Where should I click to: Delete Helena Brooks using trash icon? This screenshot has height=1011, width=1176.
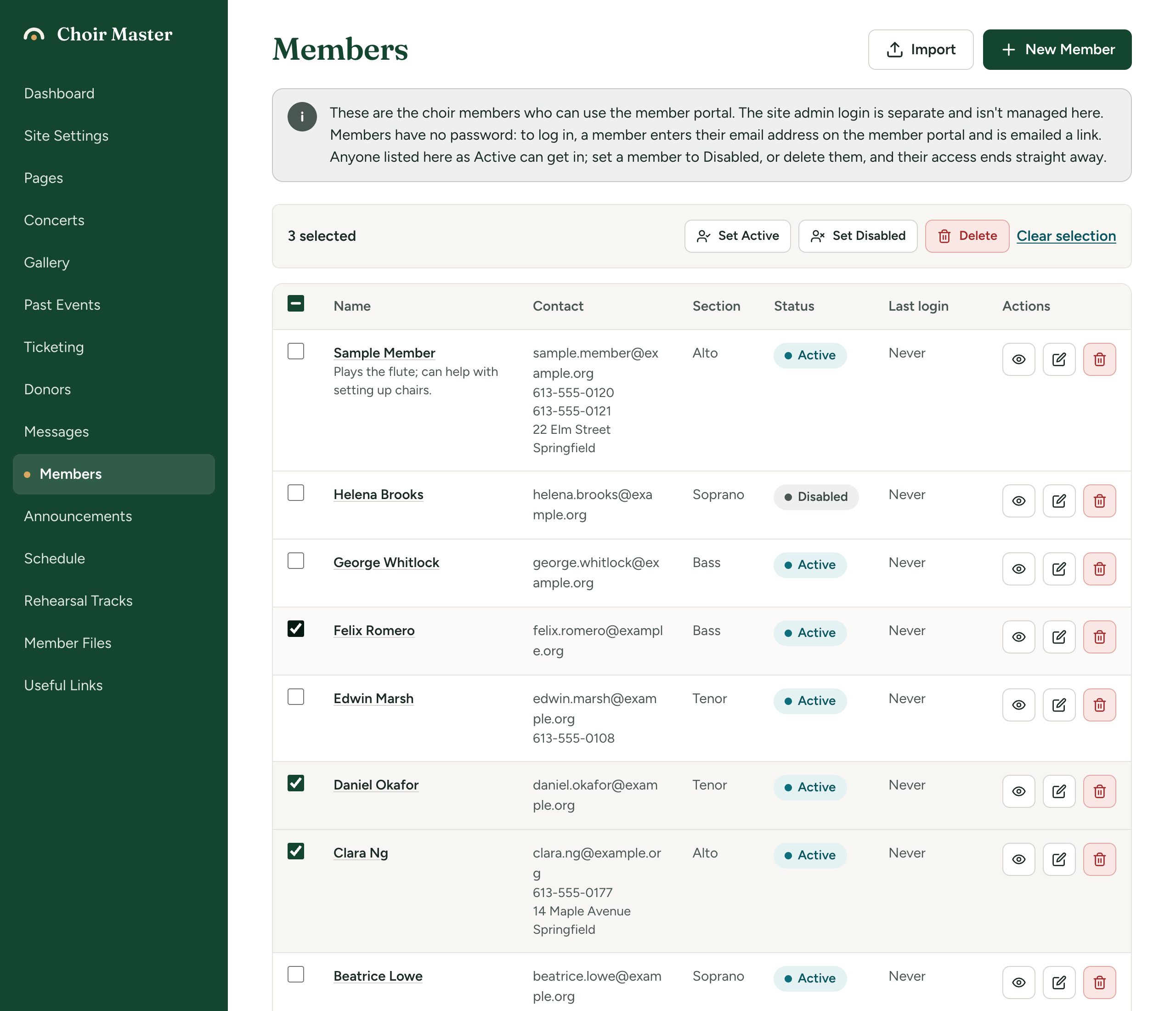pos(1099,501)
